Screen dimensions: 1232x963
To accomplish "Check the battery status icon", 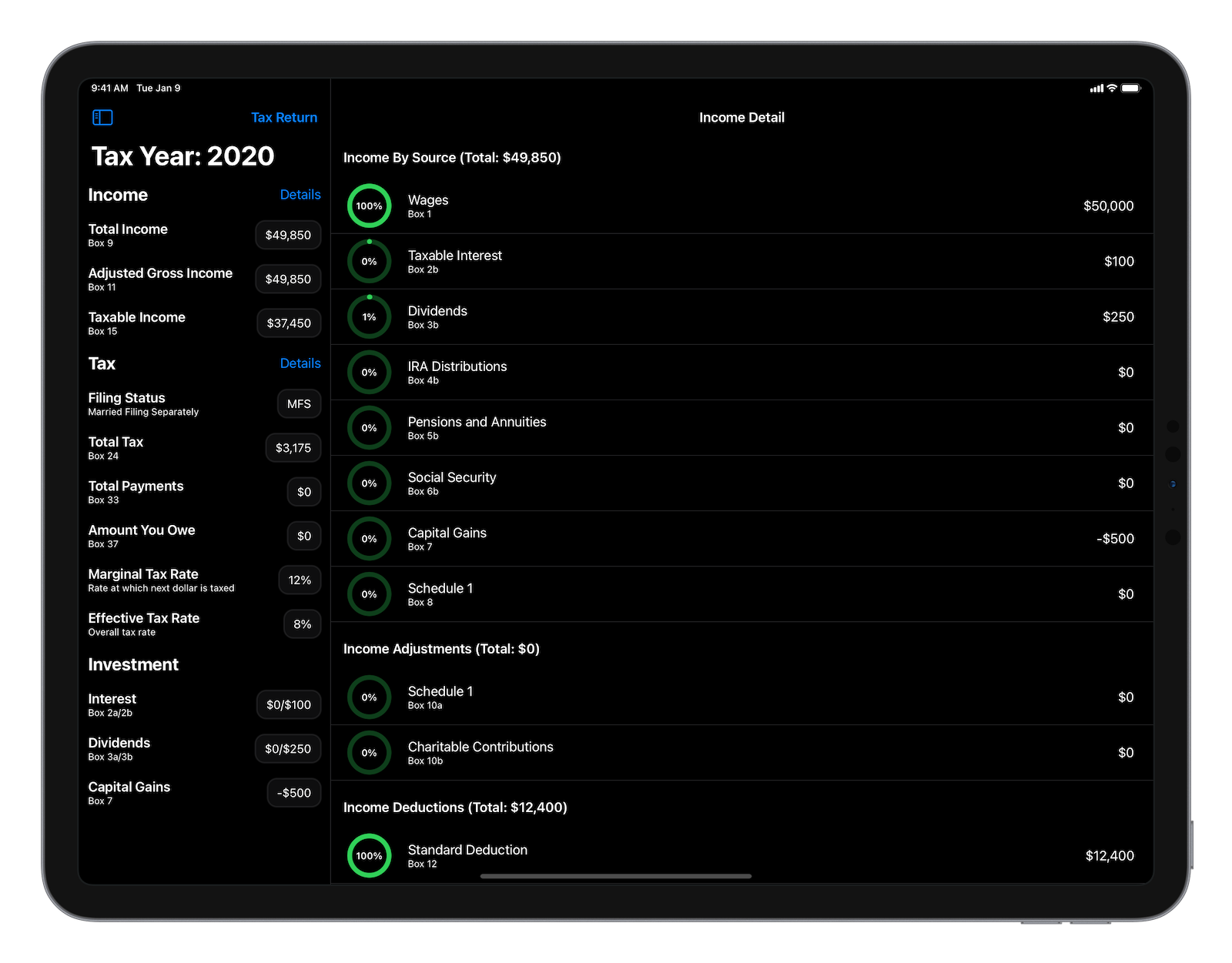I will 1131,89.
